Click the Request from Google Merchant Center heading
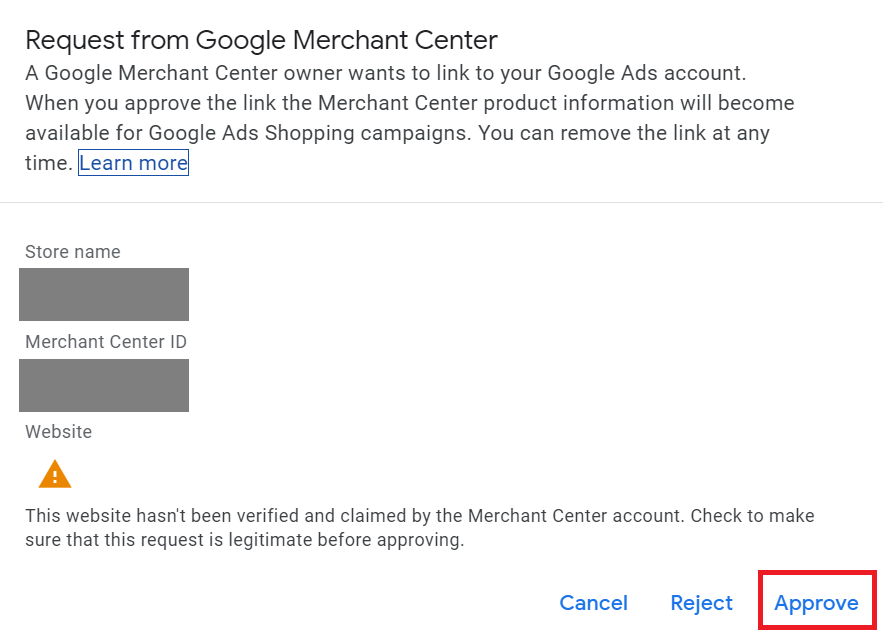Image resolution: width=883 pixels, height=631 pixels. [x=261, y=41]
